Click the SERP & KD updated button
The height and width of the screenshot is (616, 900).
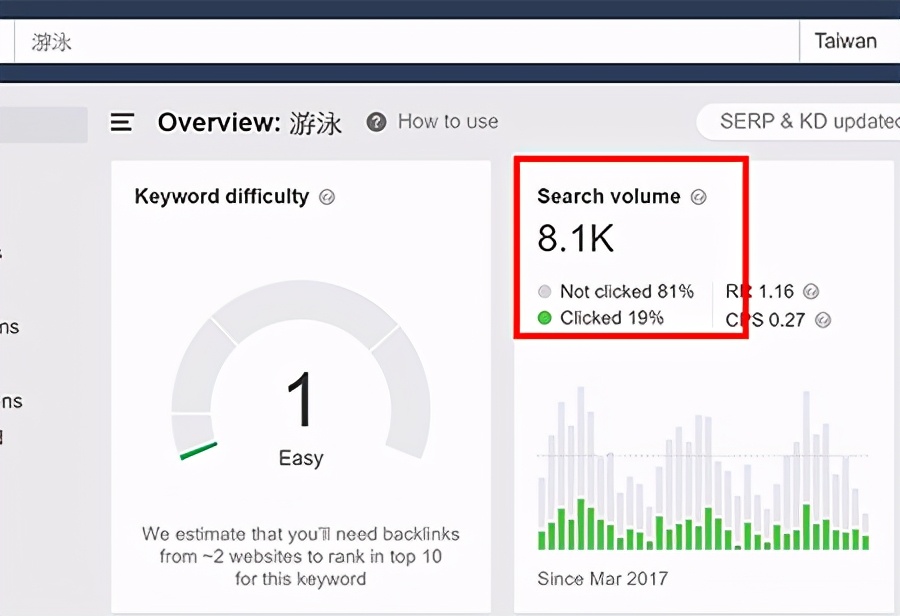pos(798,122)
